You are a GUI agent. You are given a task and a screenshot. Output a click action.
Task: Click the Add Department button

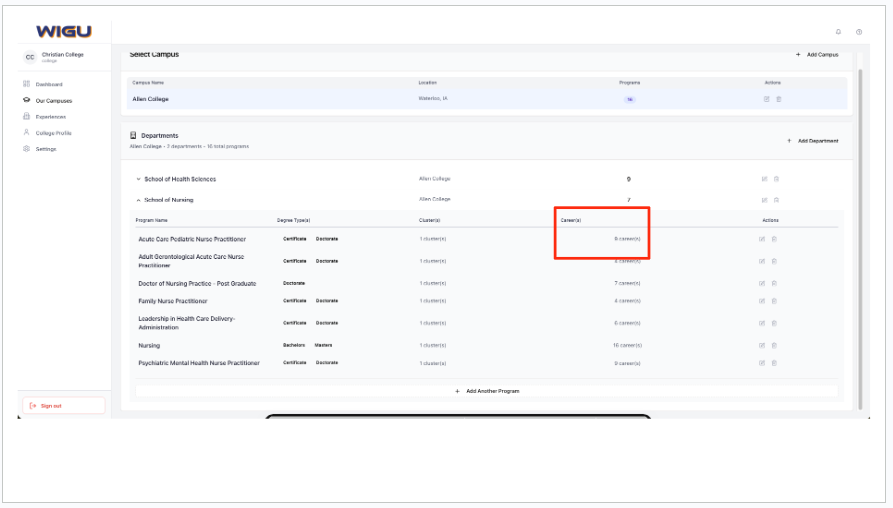click(x=813, y=141)
